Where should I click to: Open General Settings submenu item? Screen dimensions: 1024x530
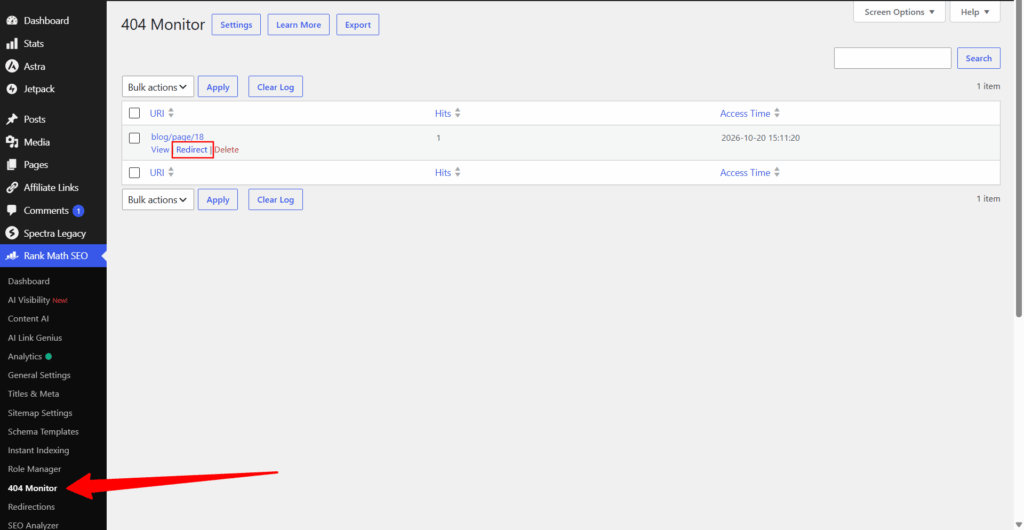[x=39, y=375]
